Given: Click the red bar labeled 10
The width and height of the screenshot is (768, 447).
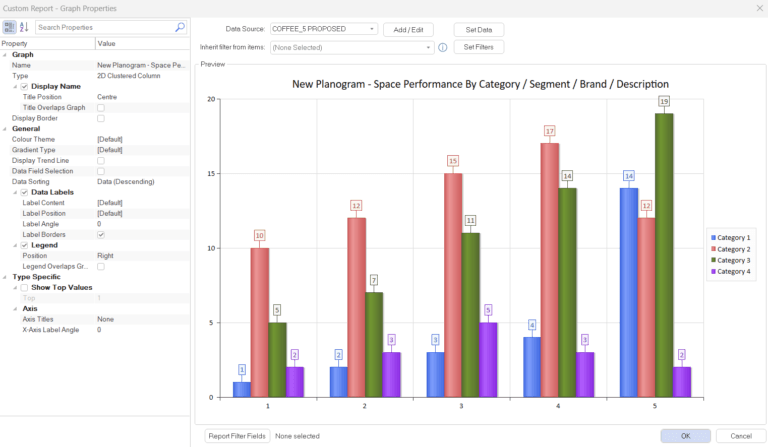Looking at the screenshot, I should click(x=260, y=322).
